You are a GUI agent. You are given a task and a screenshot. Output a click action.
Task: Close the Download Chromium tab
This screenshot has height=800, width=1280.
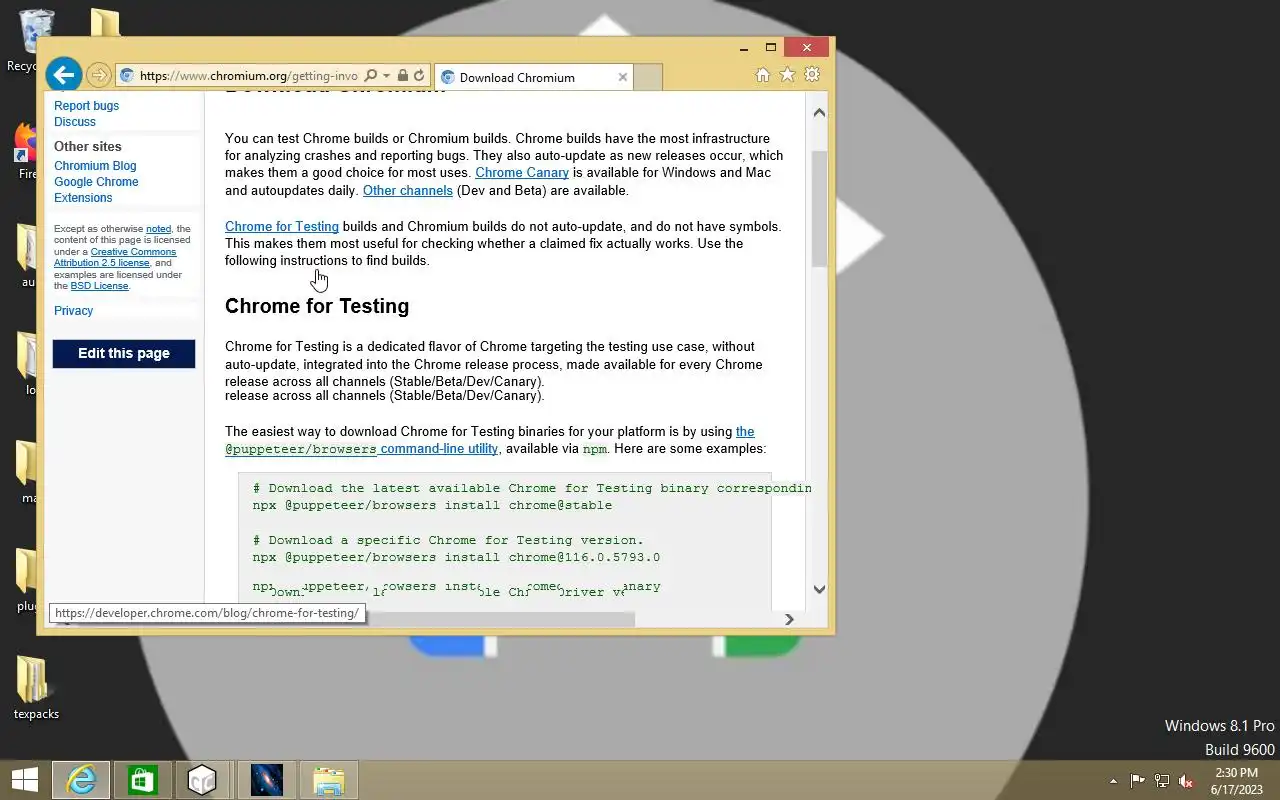point(623,77)
